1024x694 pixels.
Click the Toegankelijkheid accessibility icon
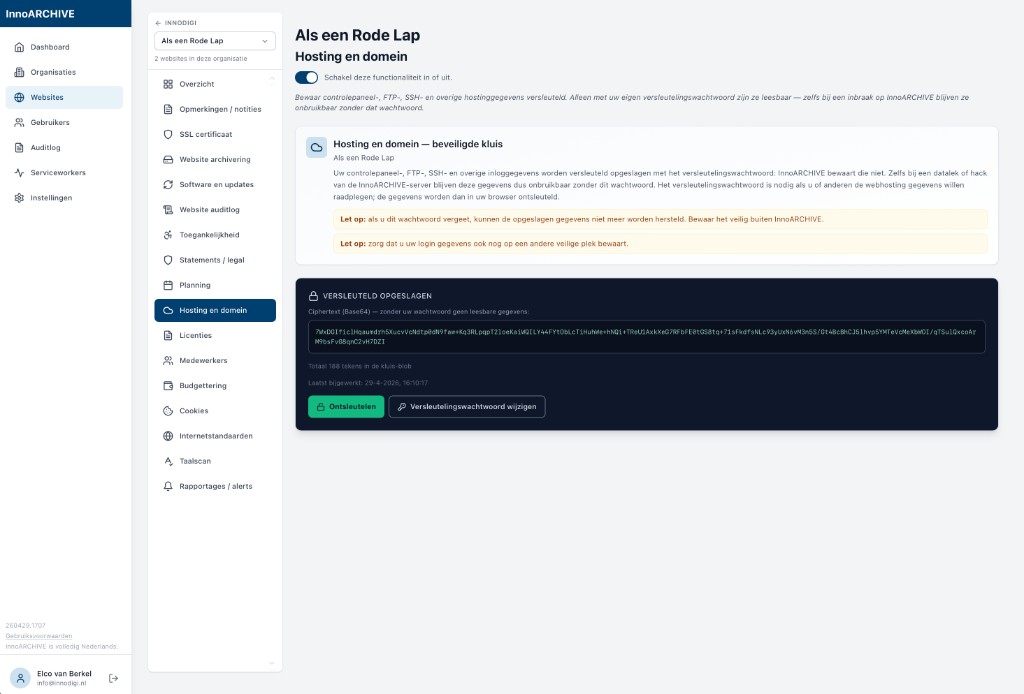(x=169, y=235)
